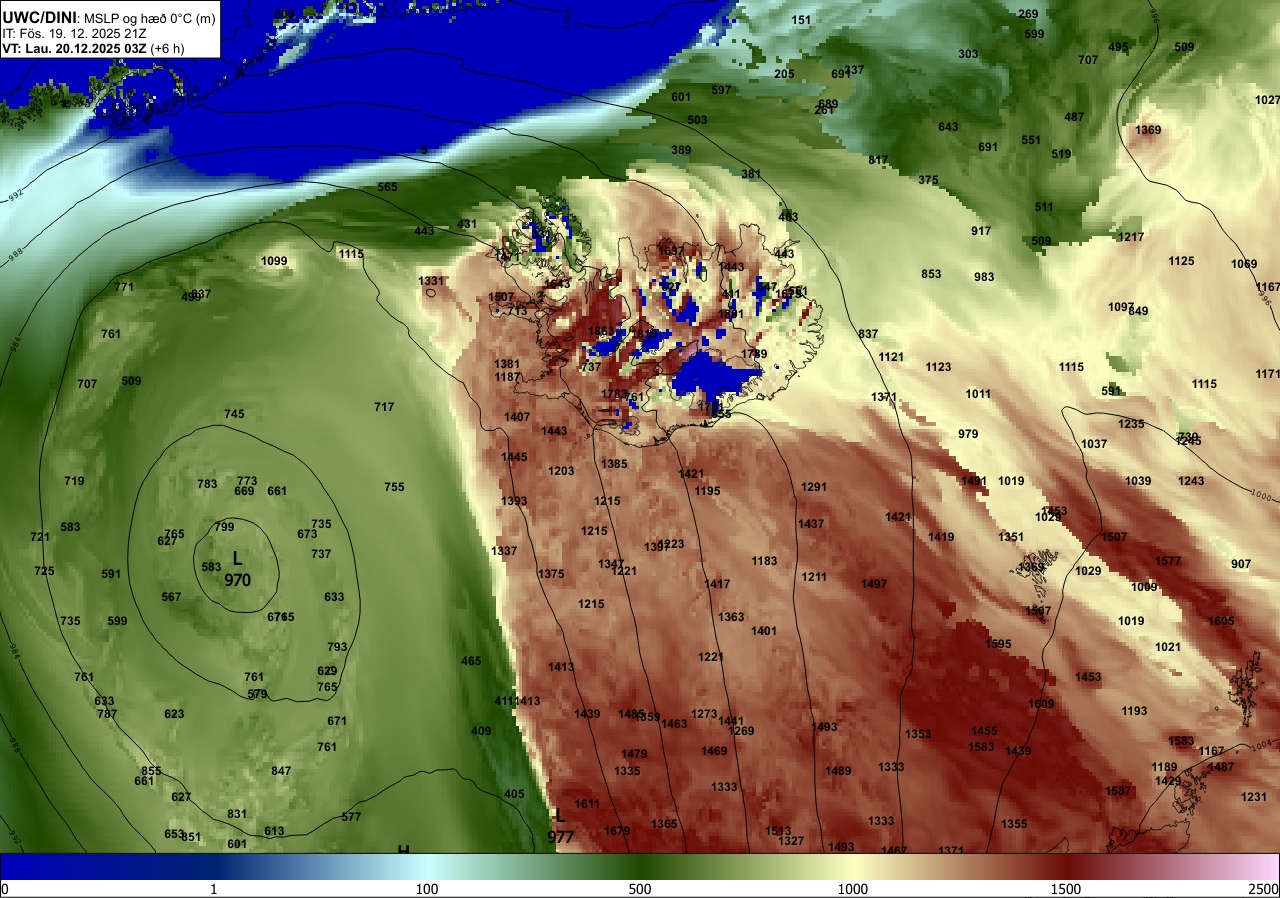Click the height value '1217'

point(1131,237)
